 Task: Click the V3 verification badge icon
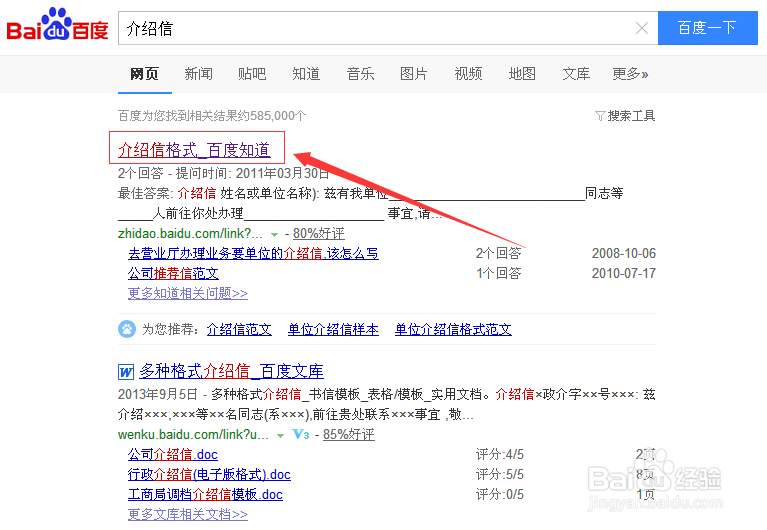(x=300, y=434)
